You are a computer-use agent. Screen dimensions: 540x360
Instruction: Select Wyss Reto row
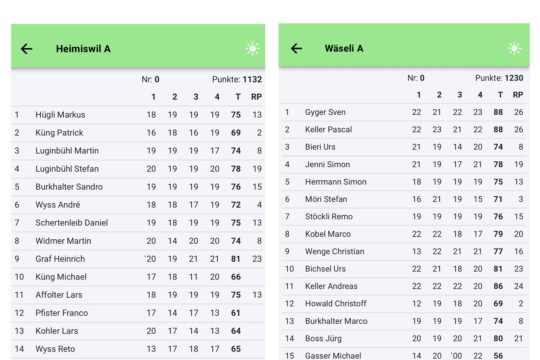click(138, 349)
